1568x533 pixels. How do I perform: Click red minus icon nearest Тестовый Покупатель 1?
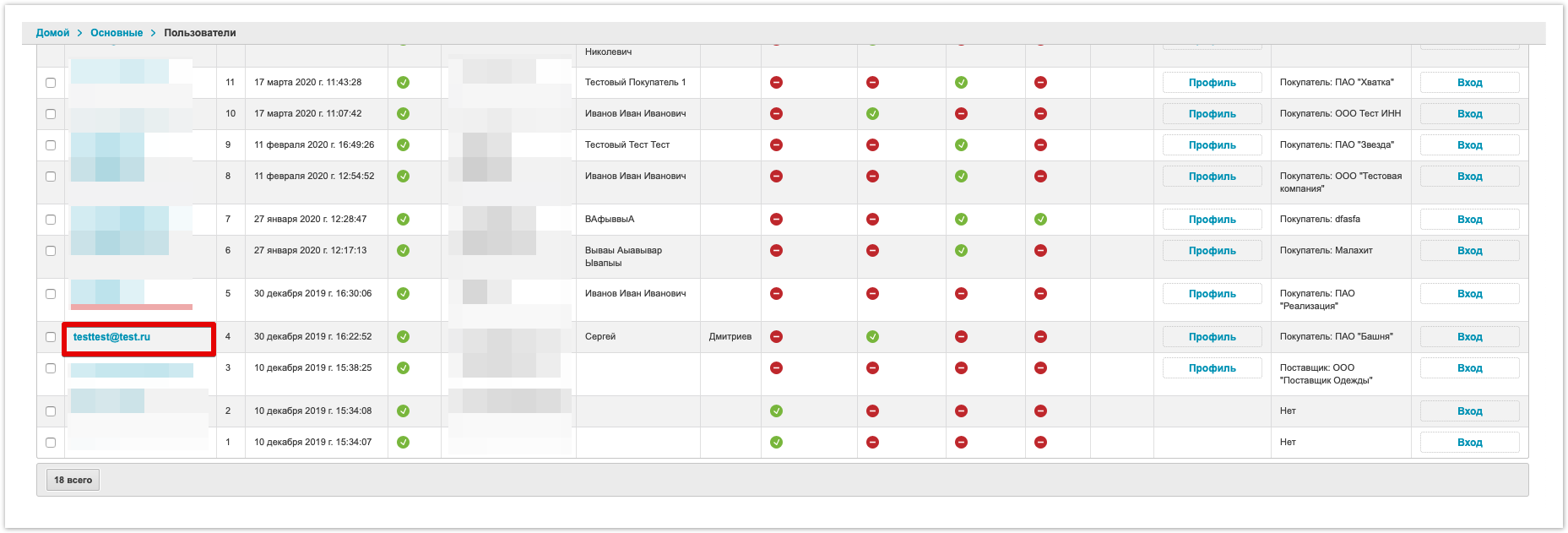click(x=776, y=83)
